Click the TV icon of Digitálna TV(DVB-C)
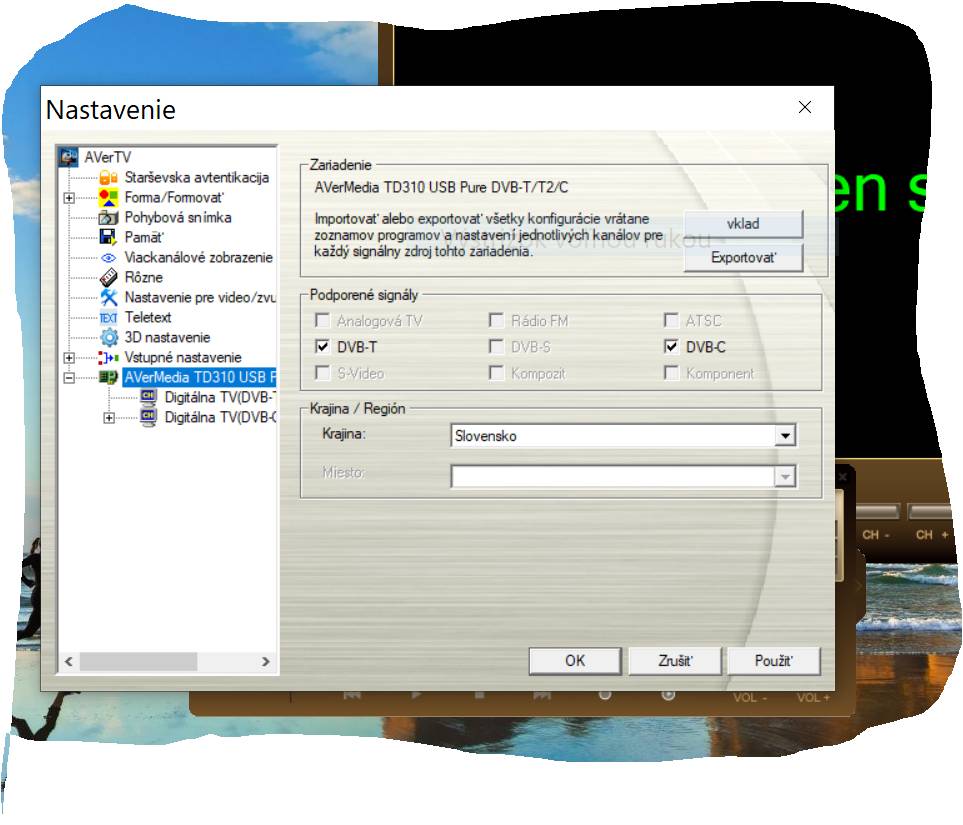This screenshot has width=963, height=825. pos(149,418)
